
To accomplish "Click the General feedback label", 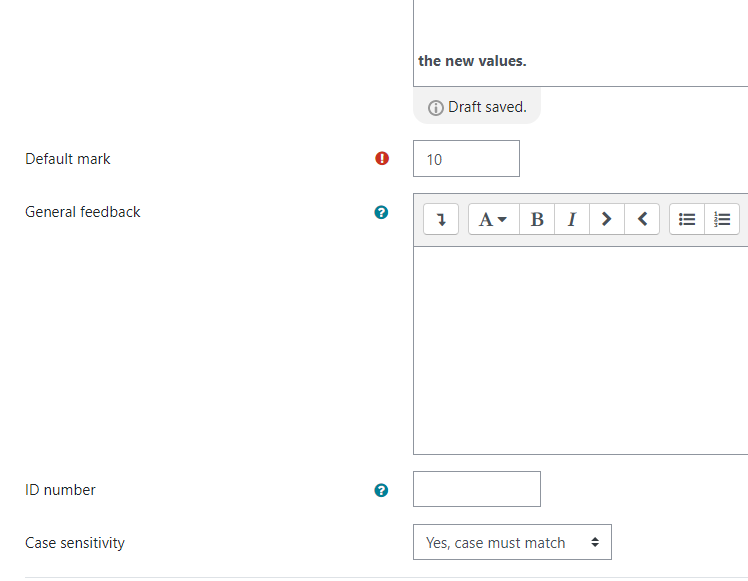I will pos(83,212).
